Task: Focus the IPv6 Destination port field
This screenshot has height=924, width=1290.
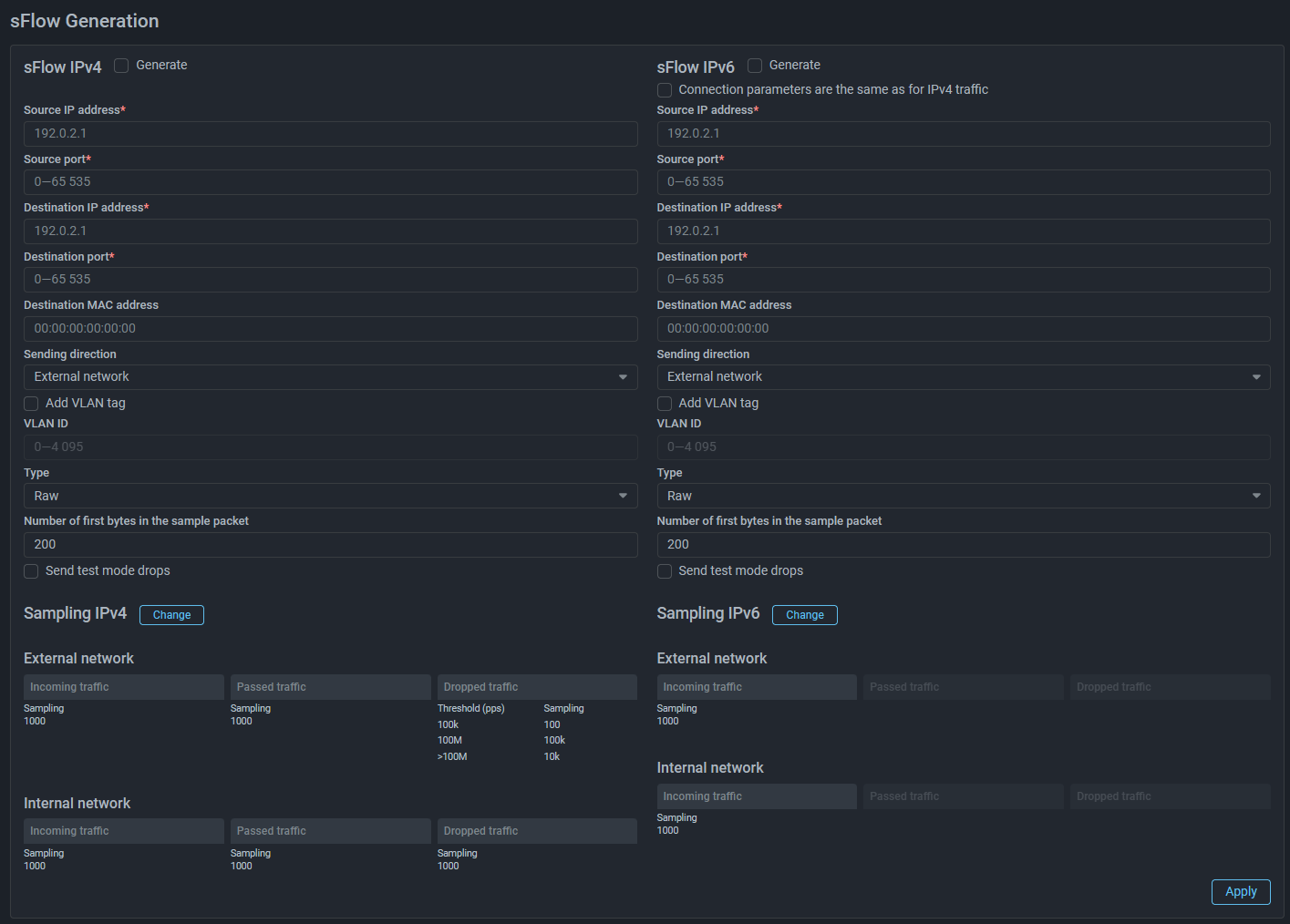Action: click(x=963, y=280)
